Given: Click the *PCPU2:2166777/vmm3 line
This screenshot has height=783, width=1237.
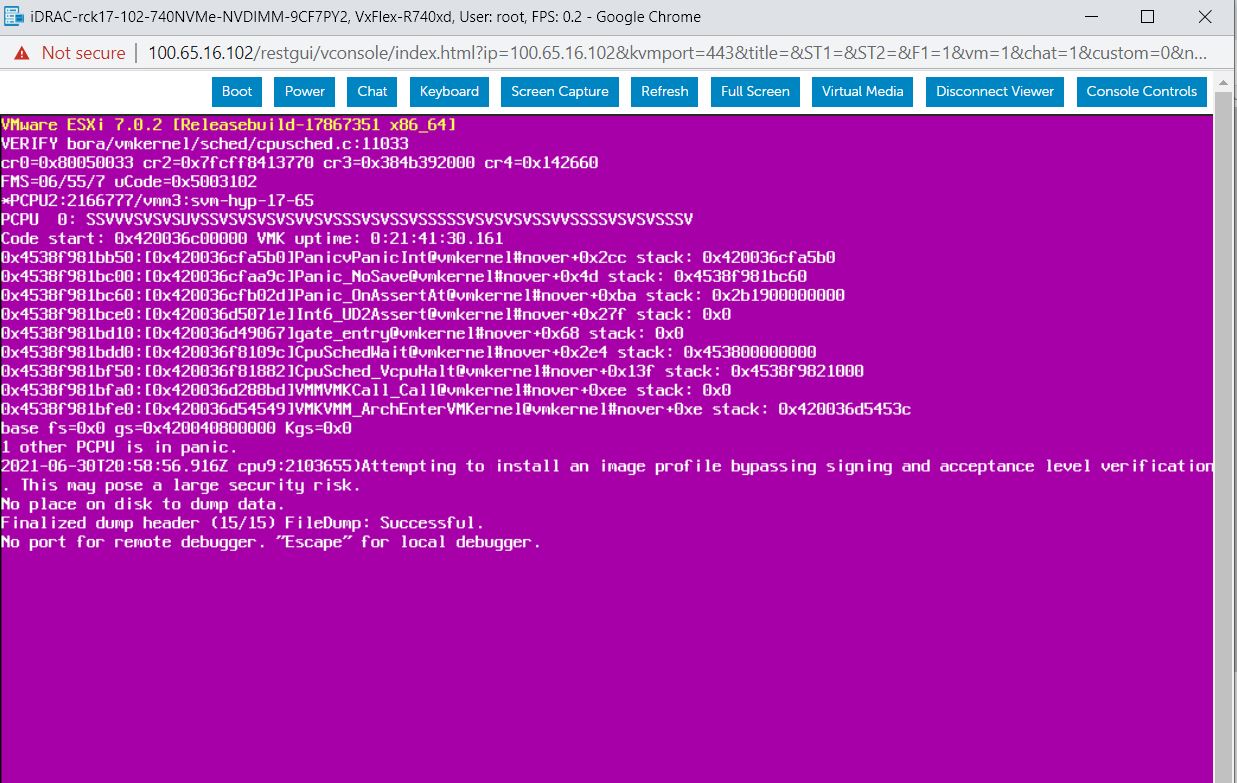Looking at the screenshot, I should 157,201.
